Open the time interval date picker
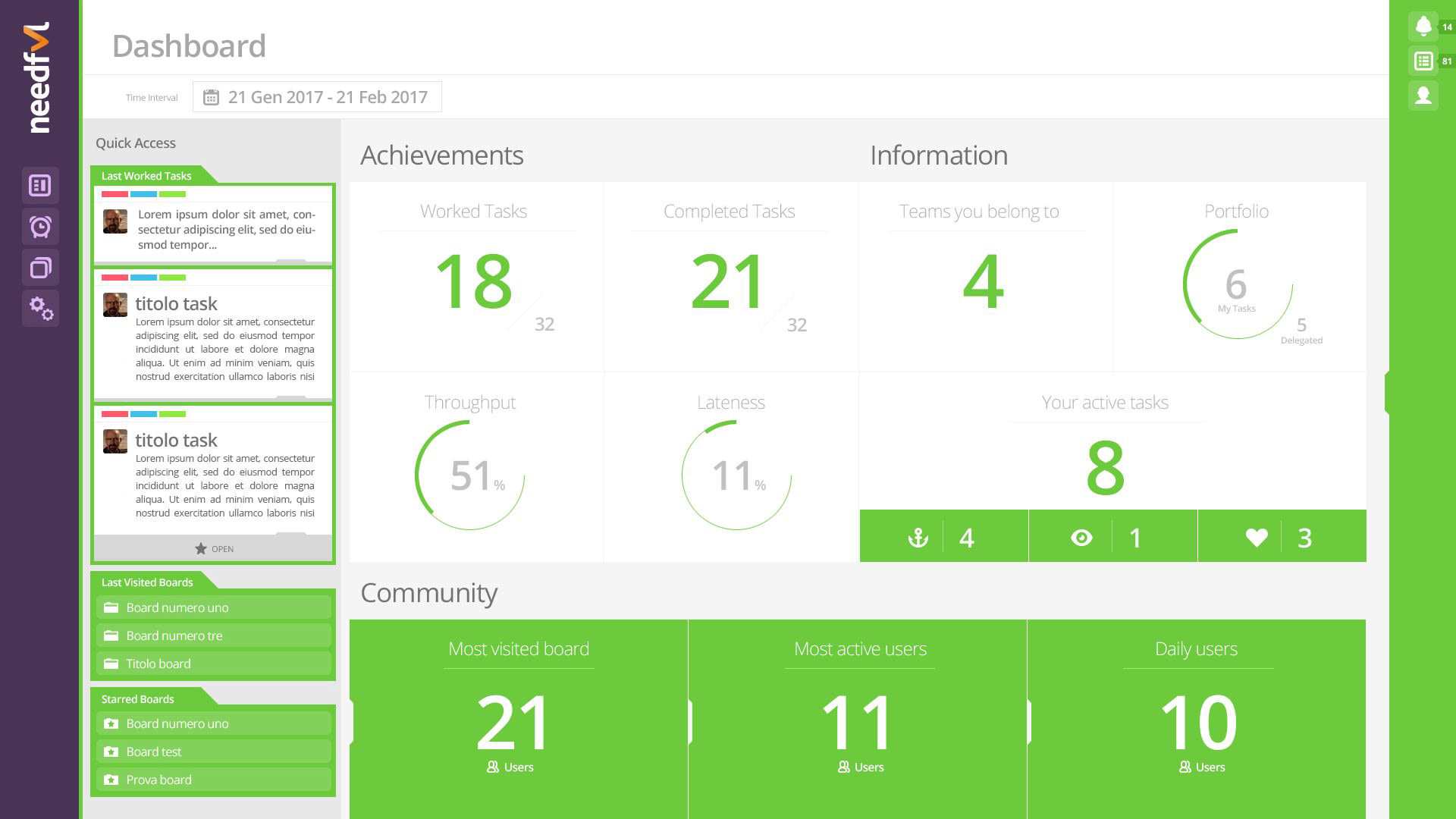Image resolution: width=1456 pixels, height=819 pixels. [317, 97]
